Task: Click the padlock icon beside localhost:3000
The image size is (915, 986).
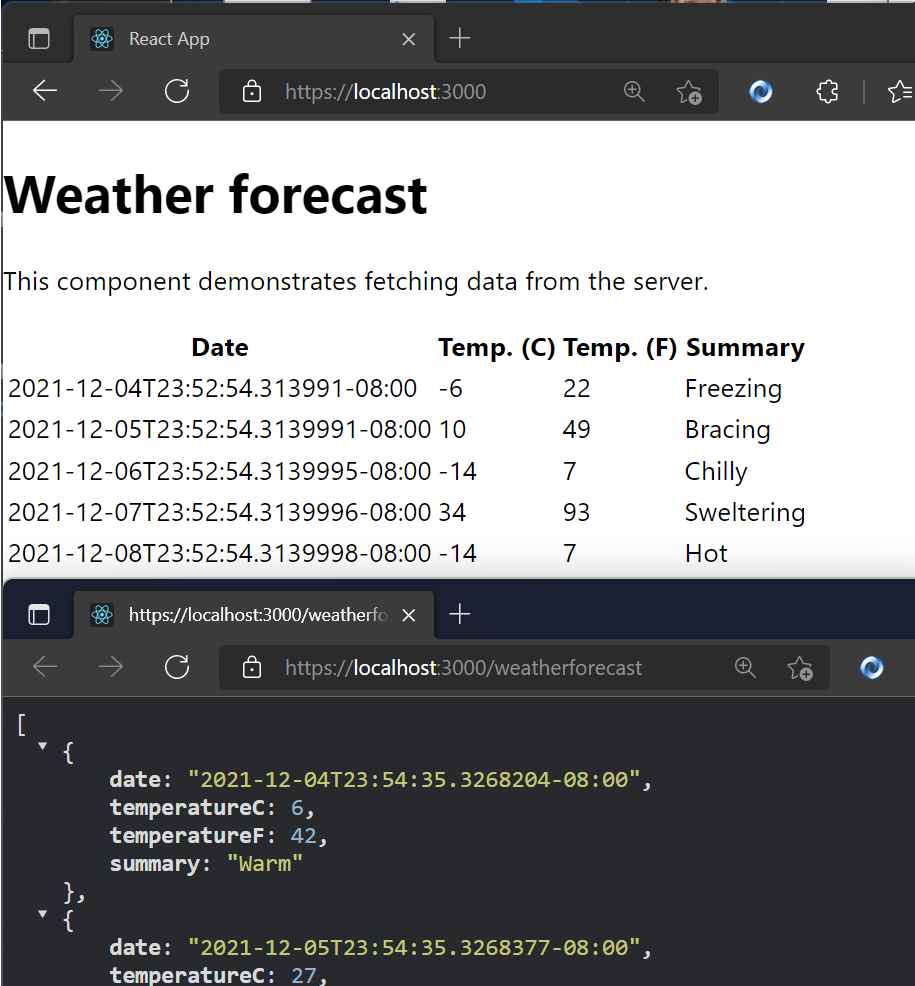Action: [251, 91]
